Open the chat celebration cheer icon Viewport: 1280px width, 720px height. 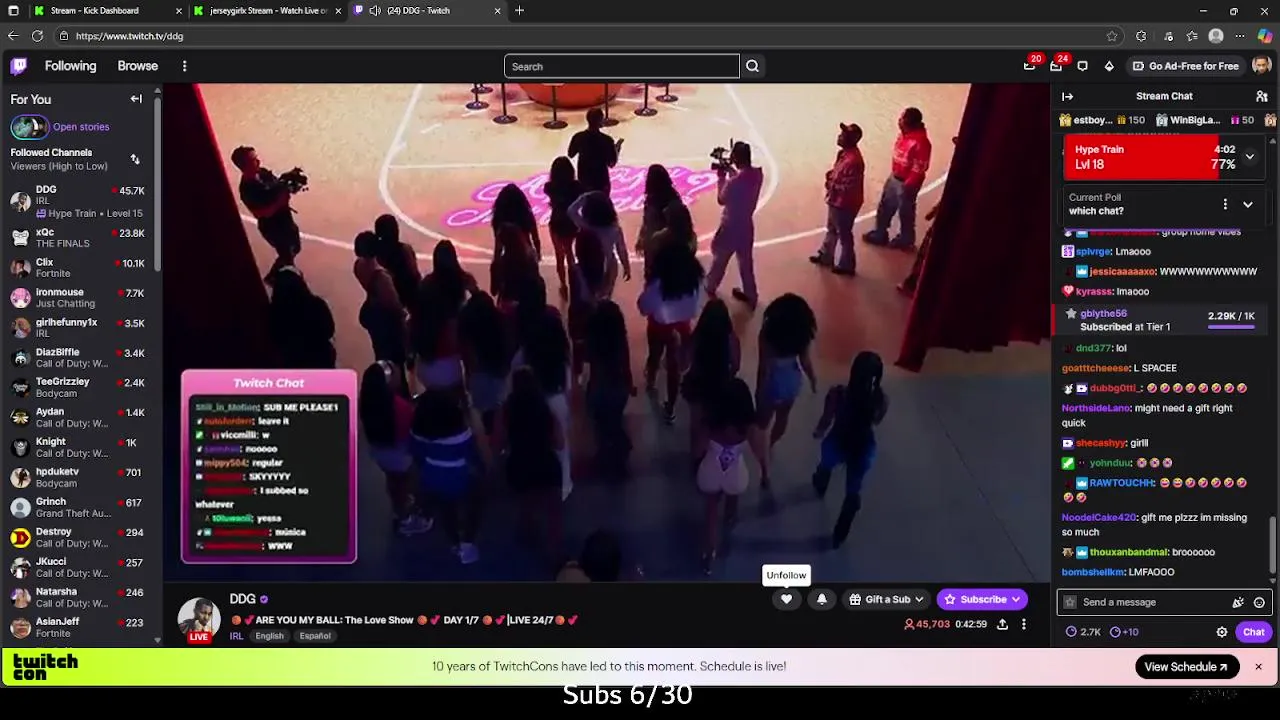[x=1238, y=602]
